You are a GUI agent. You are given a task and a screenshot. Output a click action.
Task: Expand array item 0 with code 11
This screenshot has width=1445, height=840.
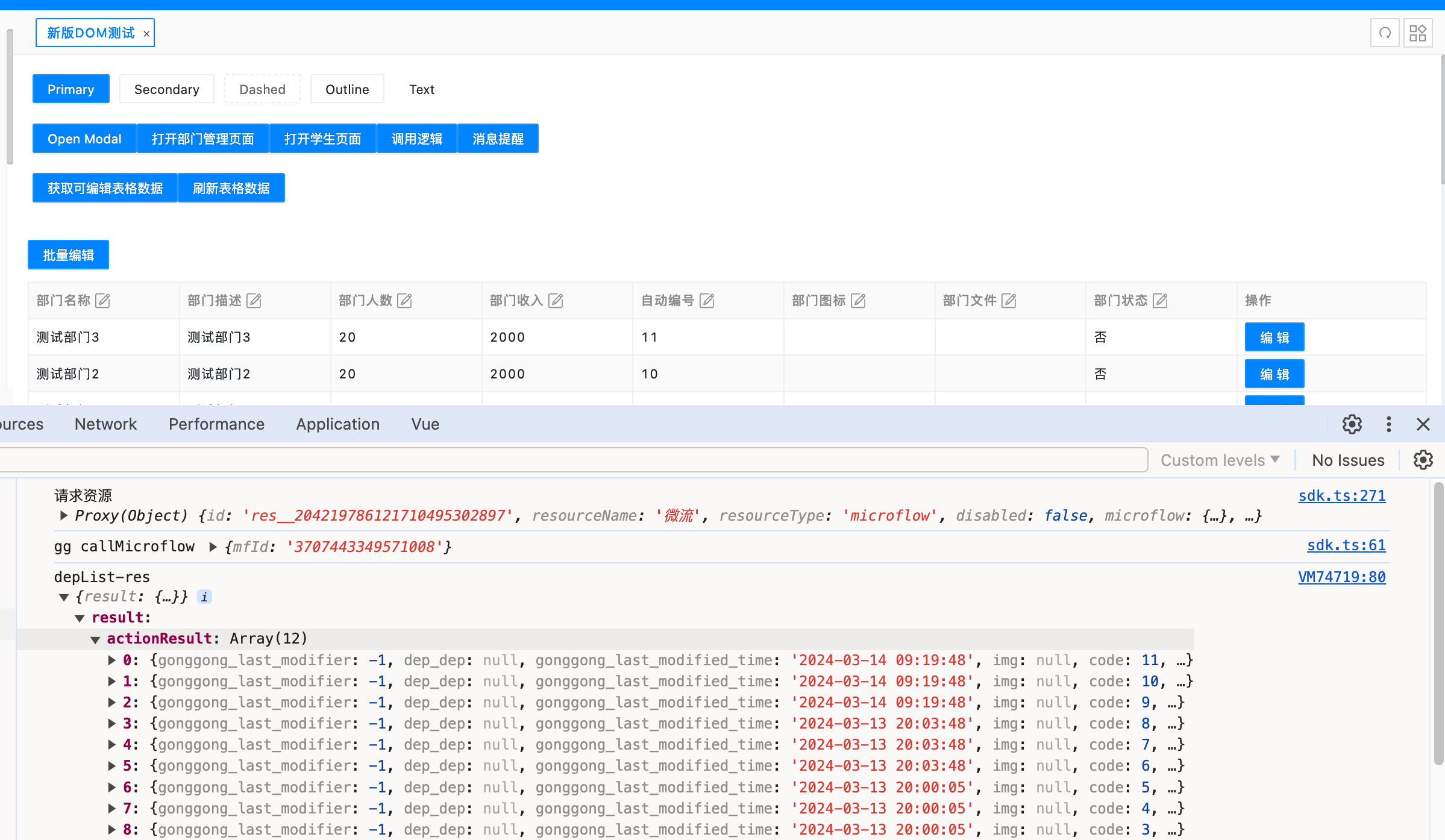[x=111, y=660]
